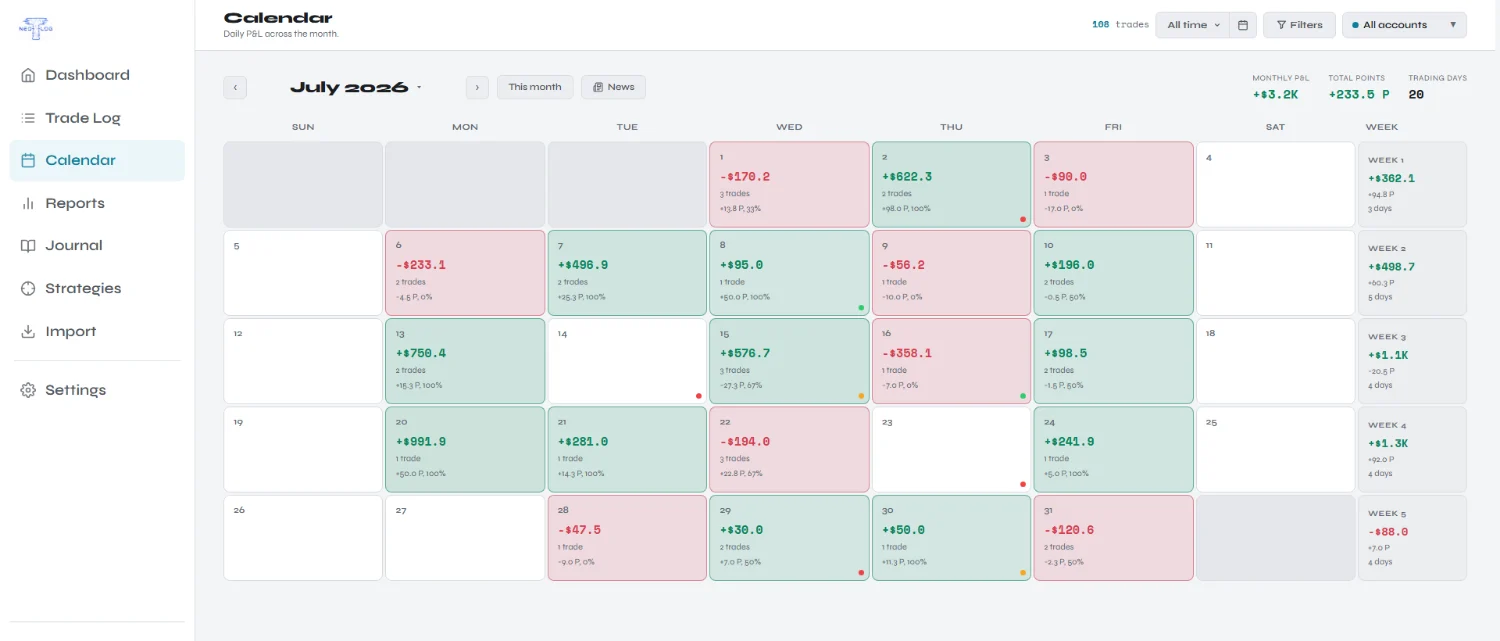Open the News button
Viewport: 1500px width, 641px height.
pyautogui.click(x=613, y=87)
